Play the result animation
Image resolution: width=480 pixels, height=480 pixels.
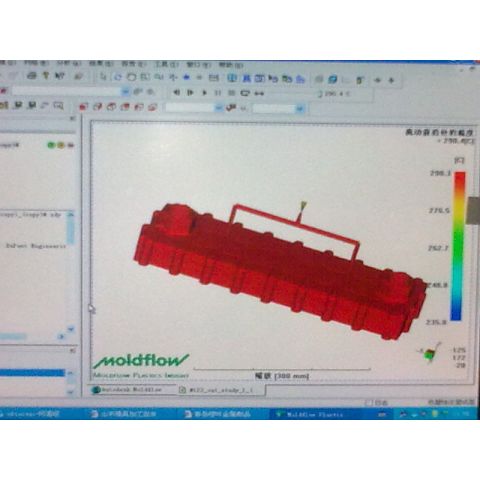coord(205,93)
